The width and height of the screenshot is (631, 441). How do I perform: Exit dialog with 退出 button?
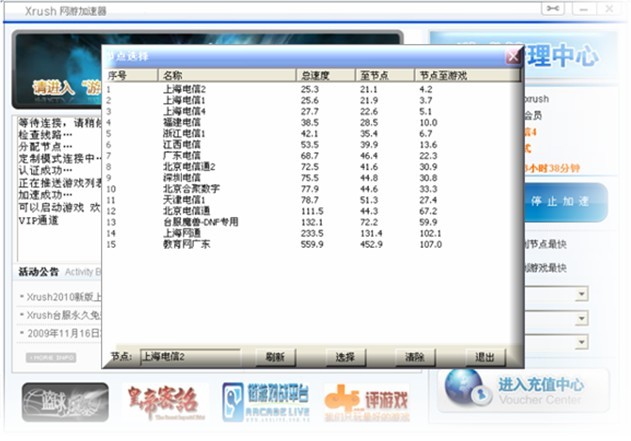pyautogui.click(x=485, y=357)
